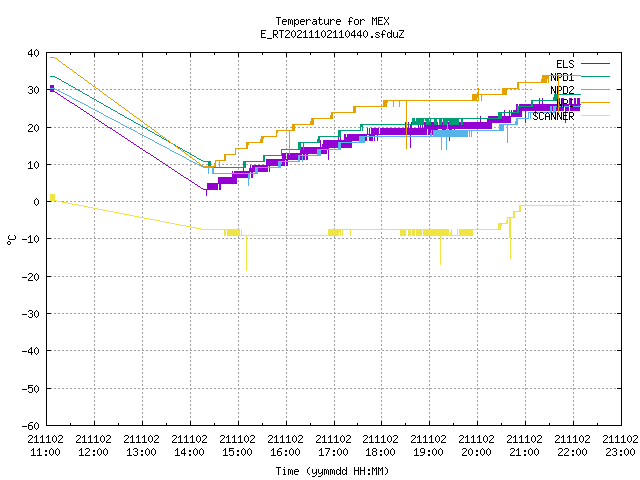640x480 pixels.
Task: Click the scanner downward spike after 19:00
Action: point(440,250)
